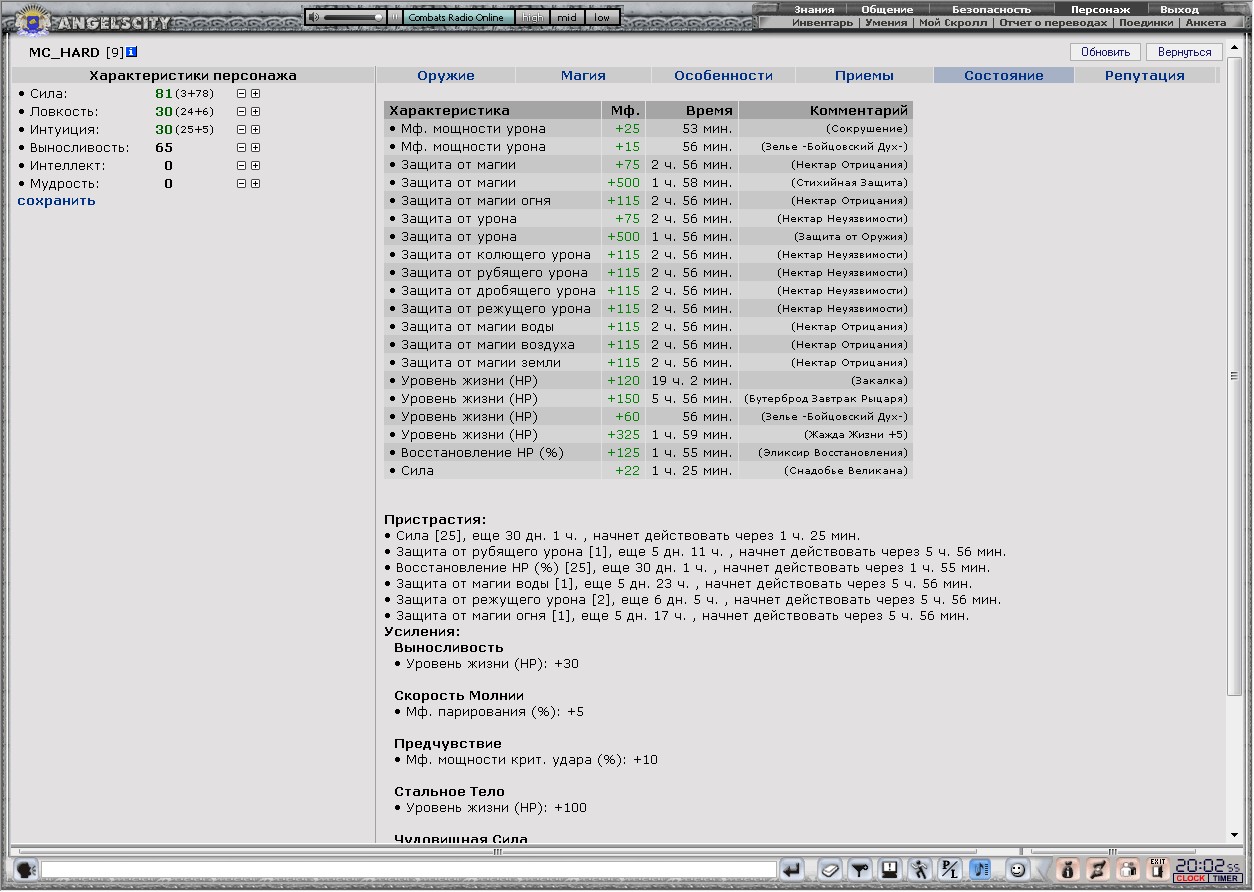Click the CLOCK label under the time
The height and width of the screenshot is (892, 1254).
(x=1191, y=878)
